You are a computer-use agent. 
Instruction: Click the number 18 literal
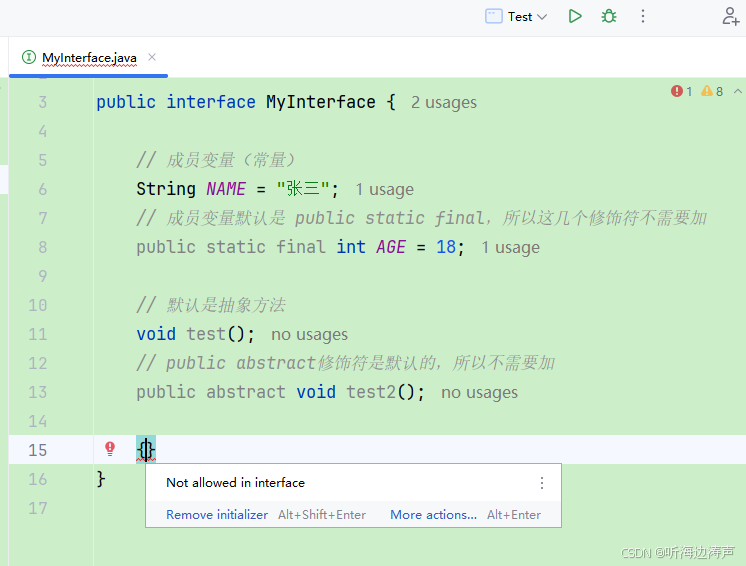coord(446,247)
